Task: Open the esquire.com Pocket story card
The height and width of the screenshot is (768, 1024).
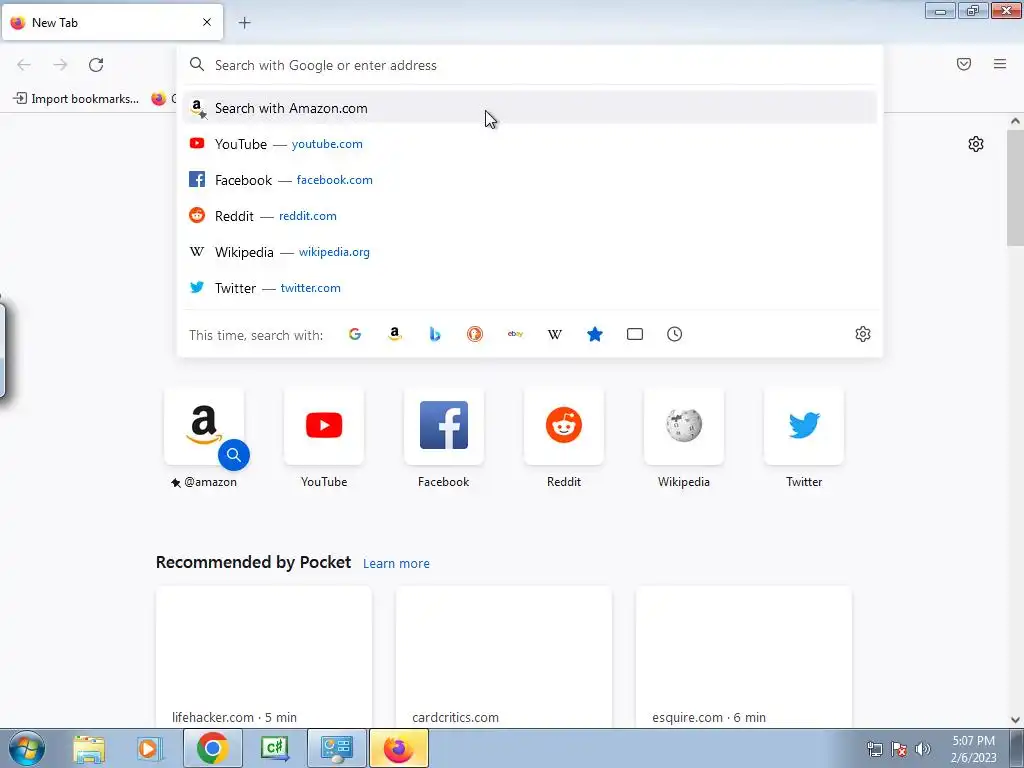Action: click(x=744, y=657)
